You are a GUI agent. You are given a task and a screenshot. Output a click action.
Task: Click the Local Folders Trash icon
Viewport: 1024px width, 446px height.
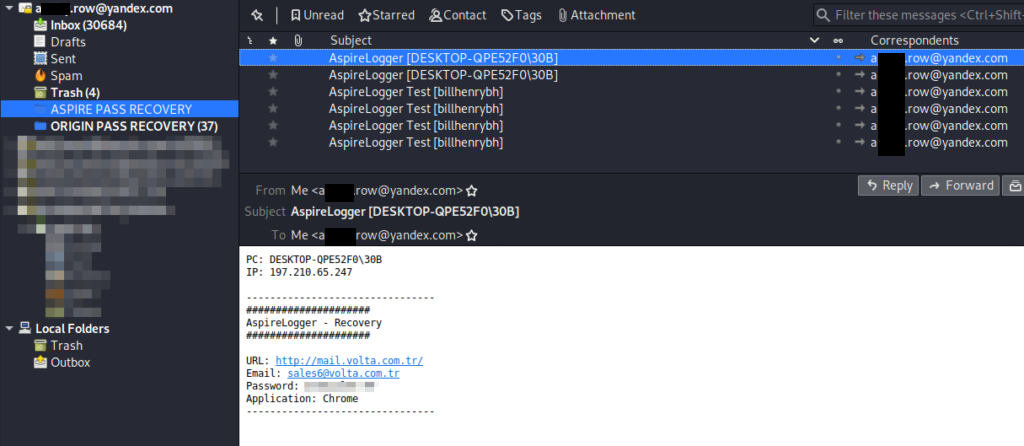pyautogui.click(x=40, y=345)
